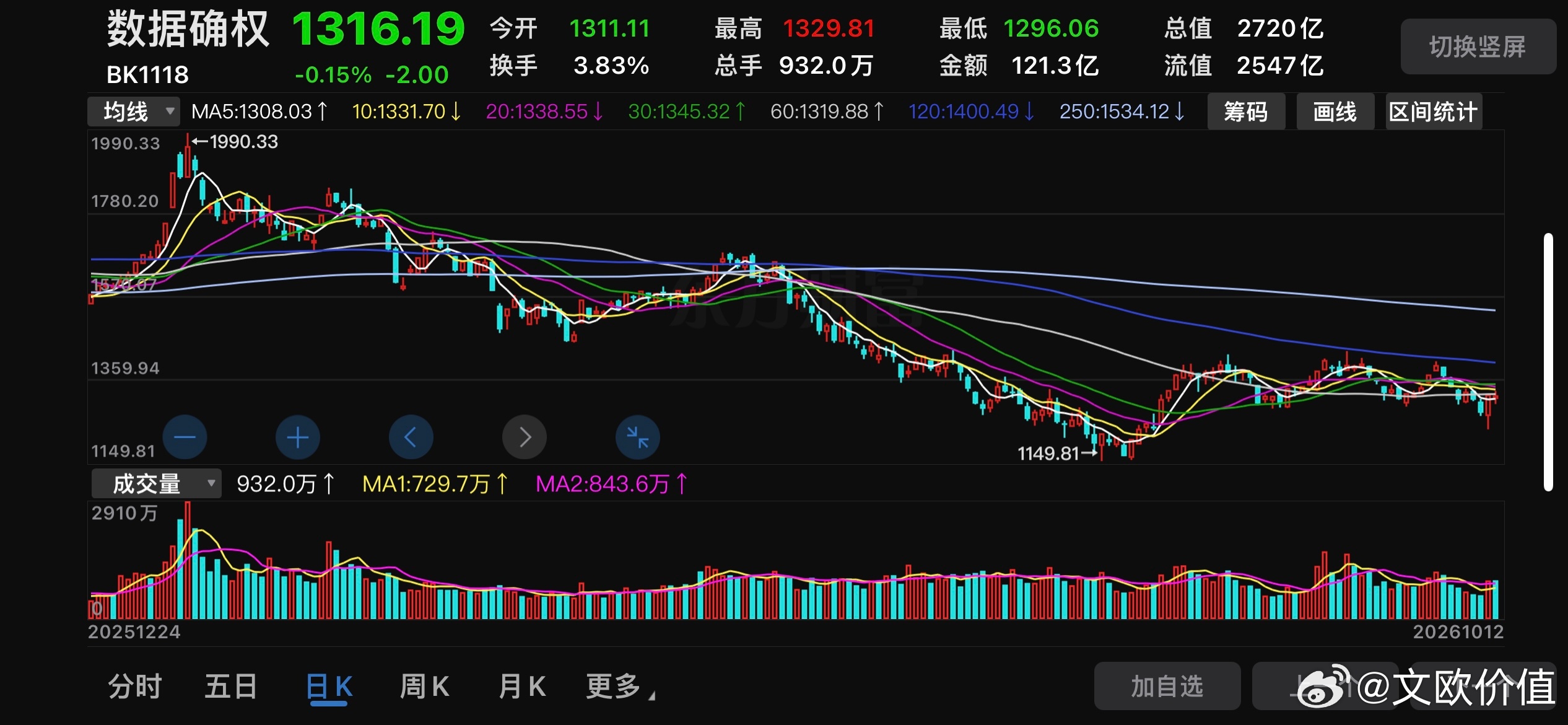Open 区间统计 range statistics
The image size is (1568, 725).
(1433, 112)
